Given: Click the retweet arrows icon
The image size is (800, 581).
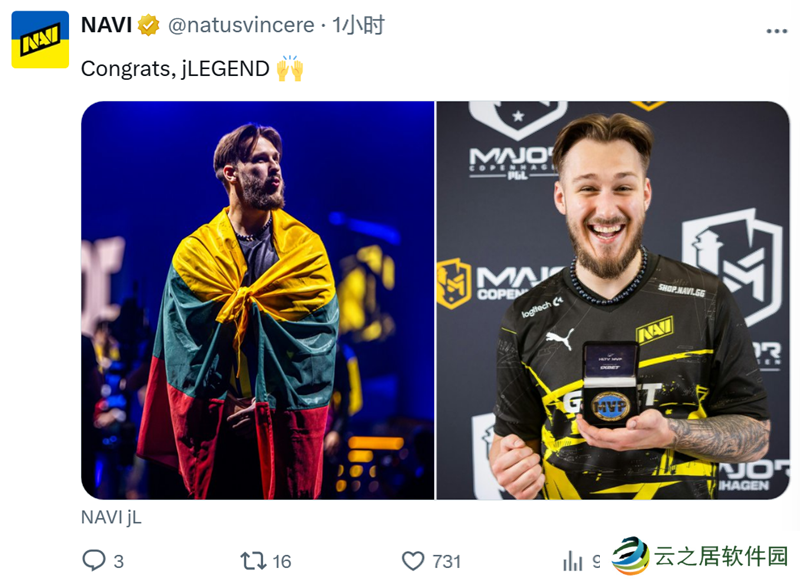Looking at the screenshot, I should tap(254, 561).
